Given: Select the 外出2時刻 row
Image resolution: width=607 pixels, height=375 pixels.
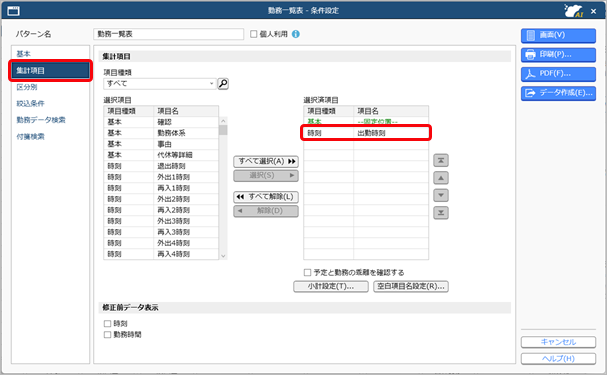Looking at the screenshot, I should point(161,199).
